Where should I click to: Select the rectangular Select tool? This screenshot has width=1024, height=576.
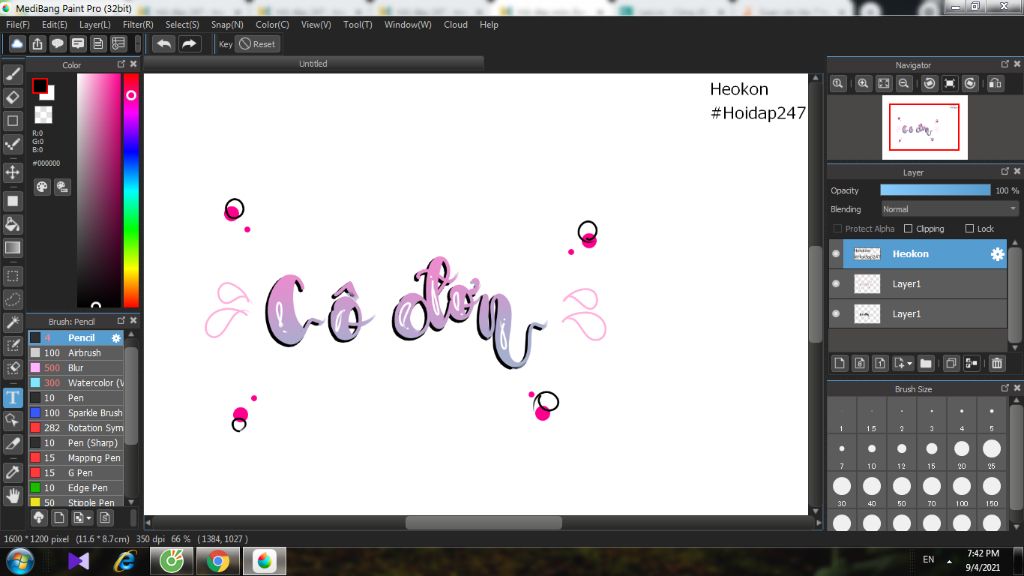tap(12, 276)
